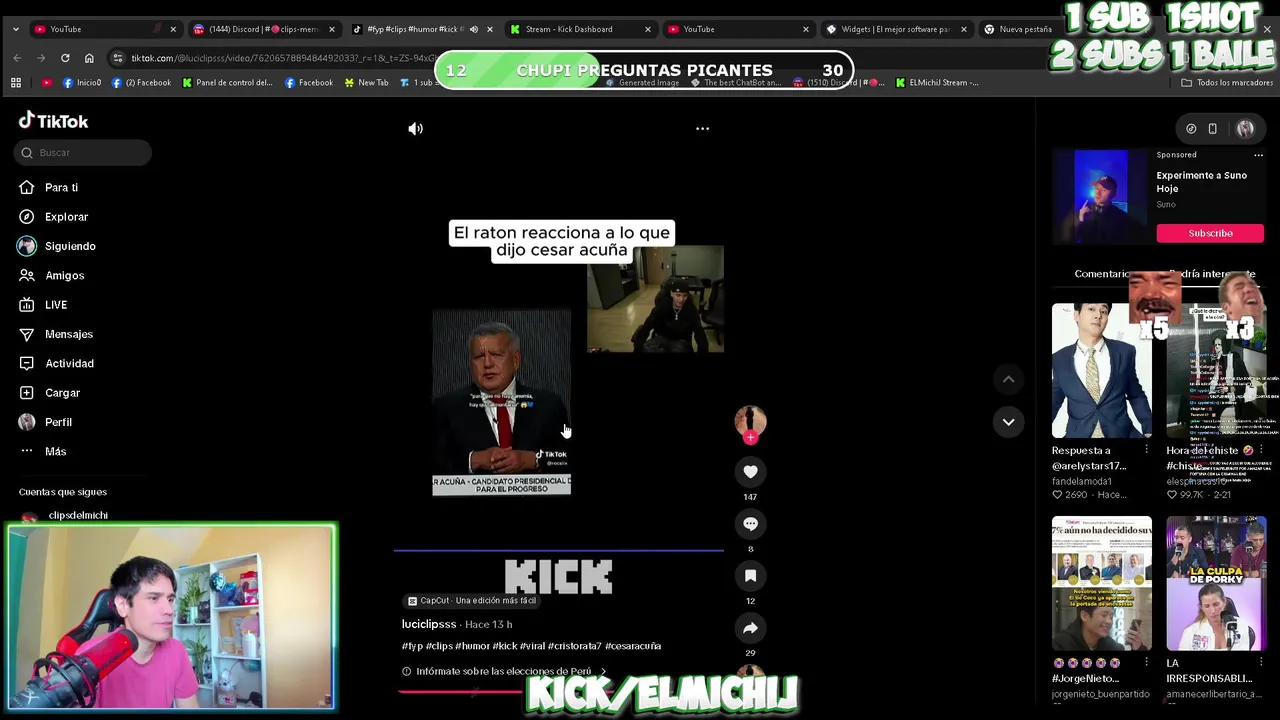Open Mensajes in the sidebar
The image size is (1280, 720).
click(x=68, y=334)
